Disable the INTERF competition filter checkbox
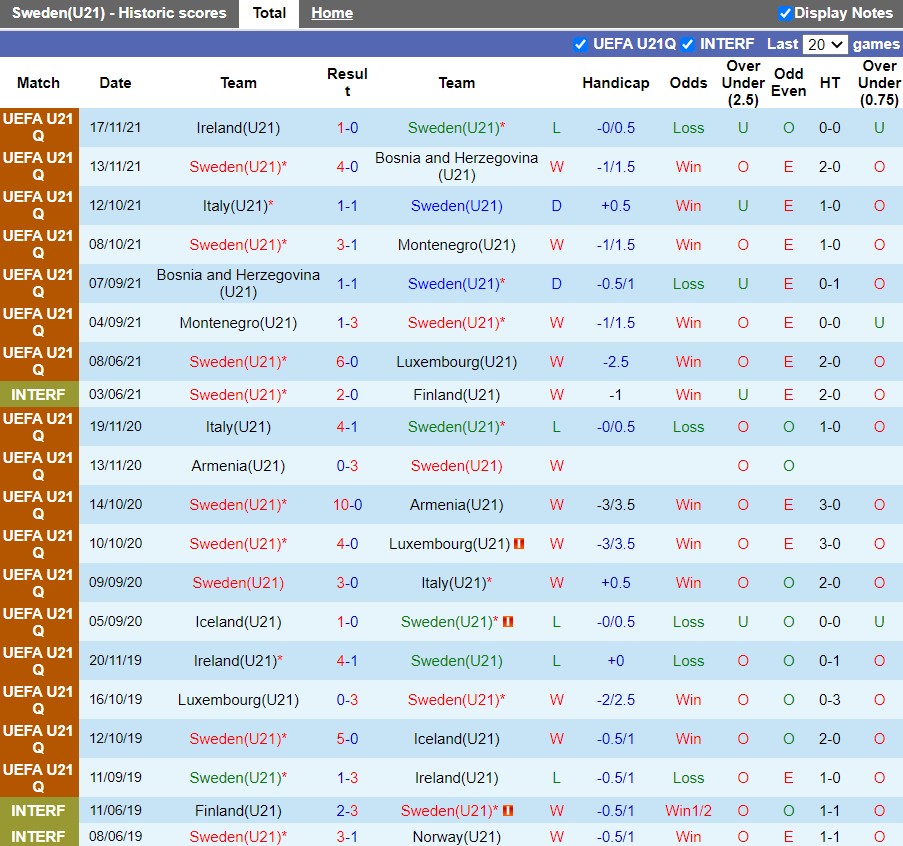 click(688, 44)
